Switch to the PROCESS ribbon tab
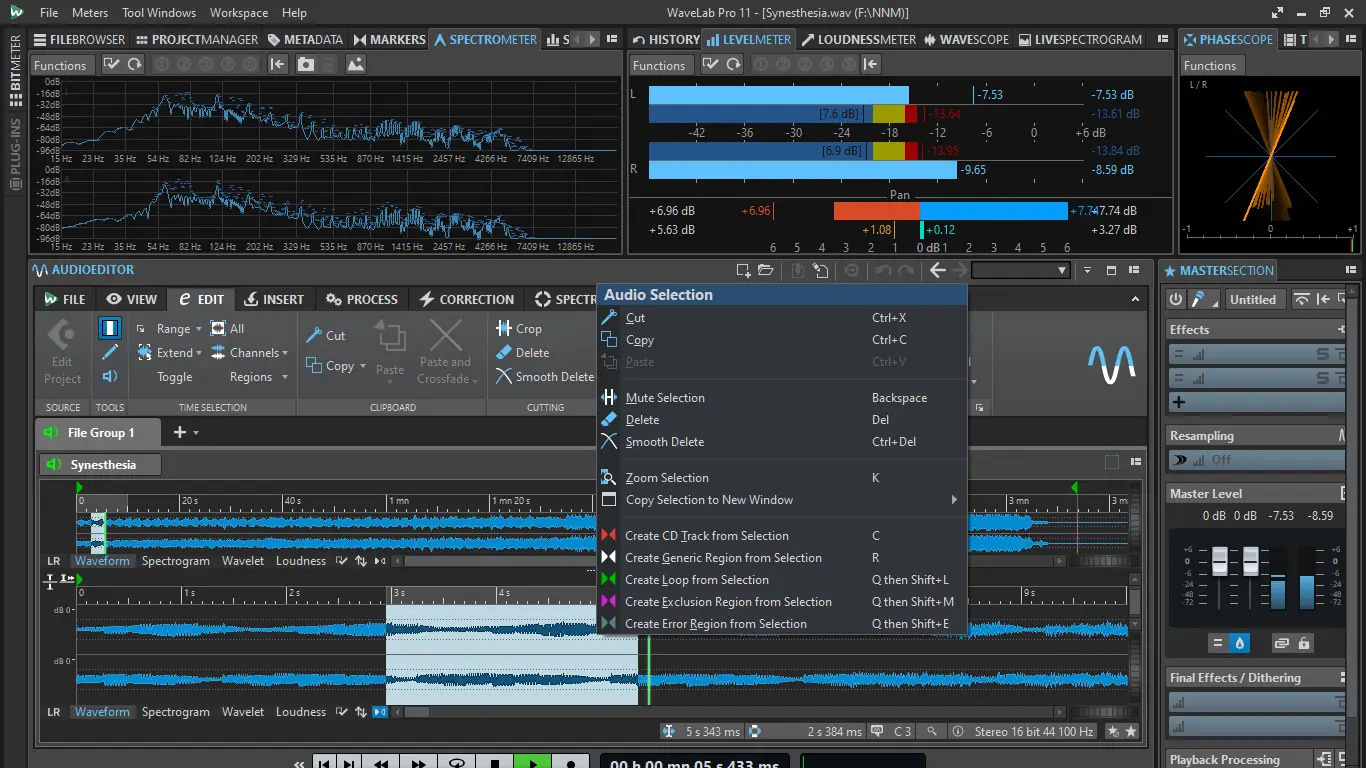Viewport: 1366px width, 768px height. click(362, 299)
